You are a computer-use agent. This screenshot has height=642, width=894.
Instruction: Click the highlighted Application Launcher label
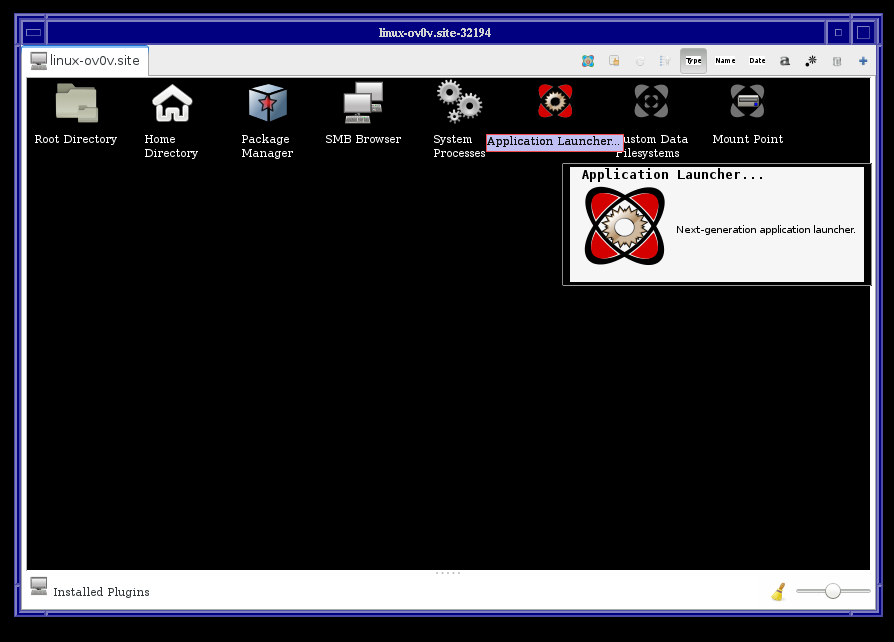(x=554, y=141)
